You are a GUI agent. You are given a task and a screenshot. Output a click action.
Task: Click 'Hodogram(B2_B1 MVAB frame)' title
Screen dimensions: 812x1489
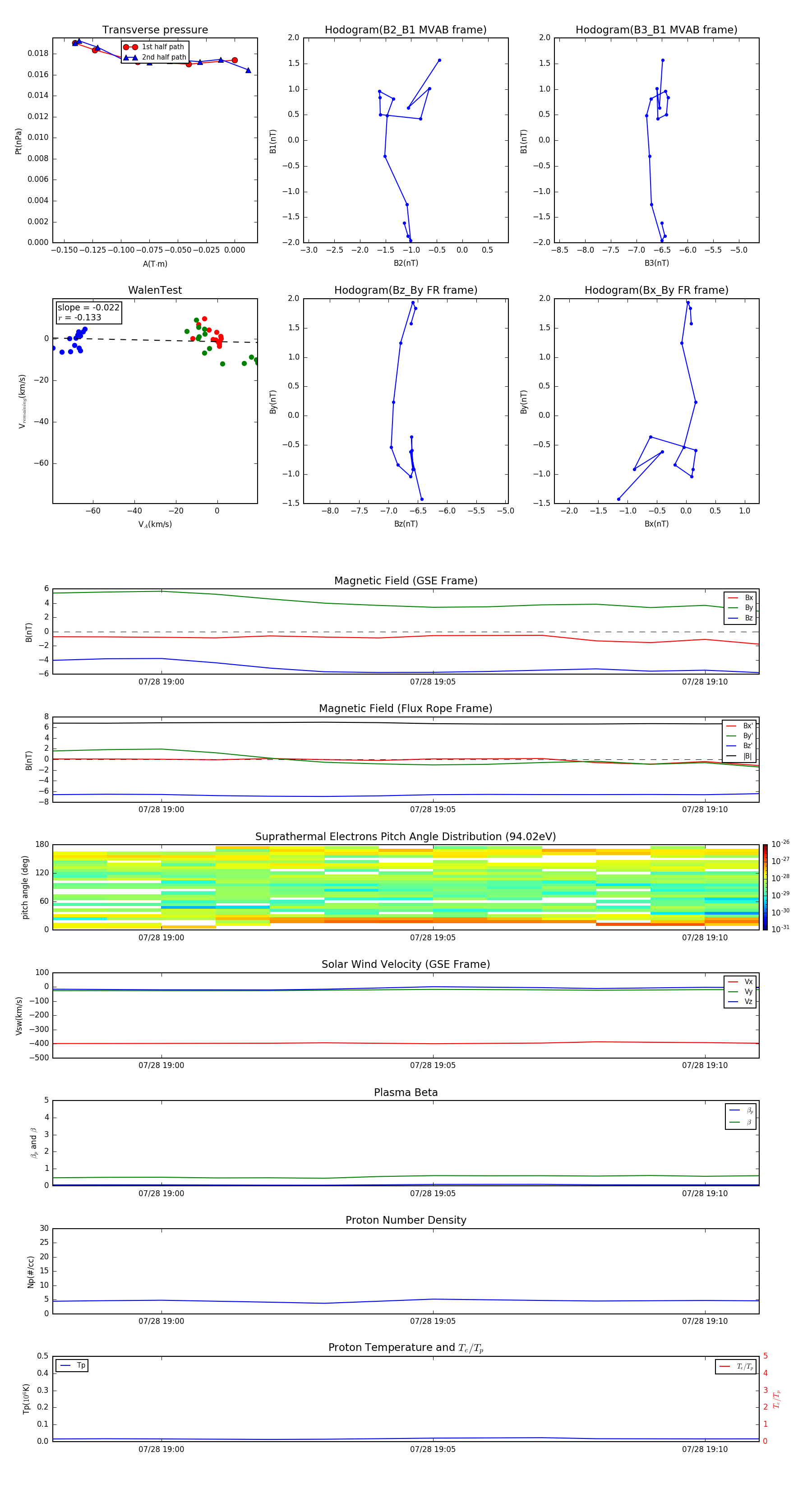406,30
